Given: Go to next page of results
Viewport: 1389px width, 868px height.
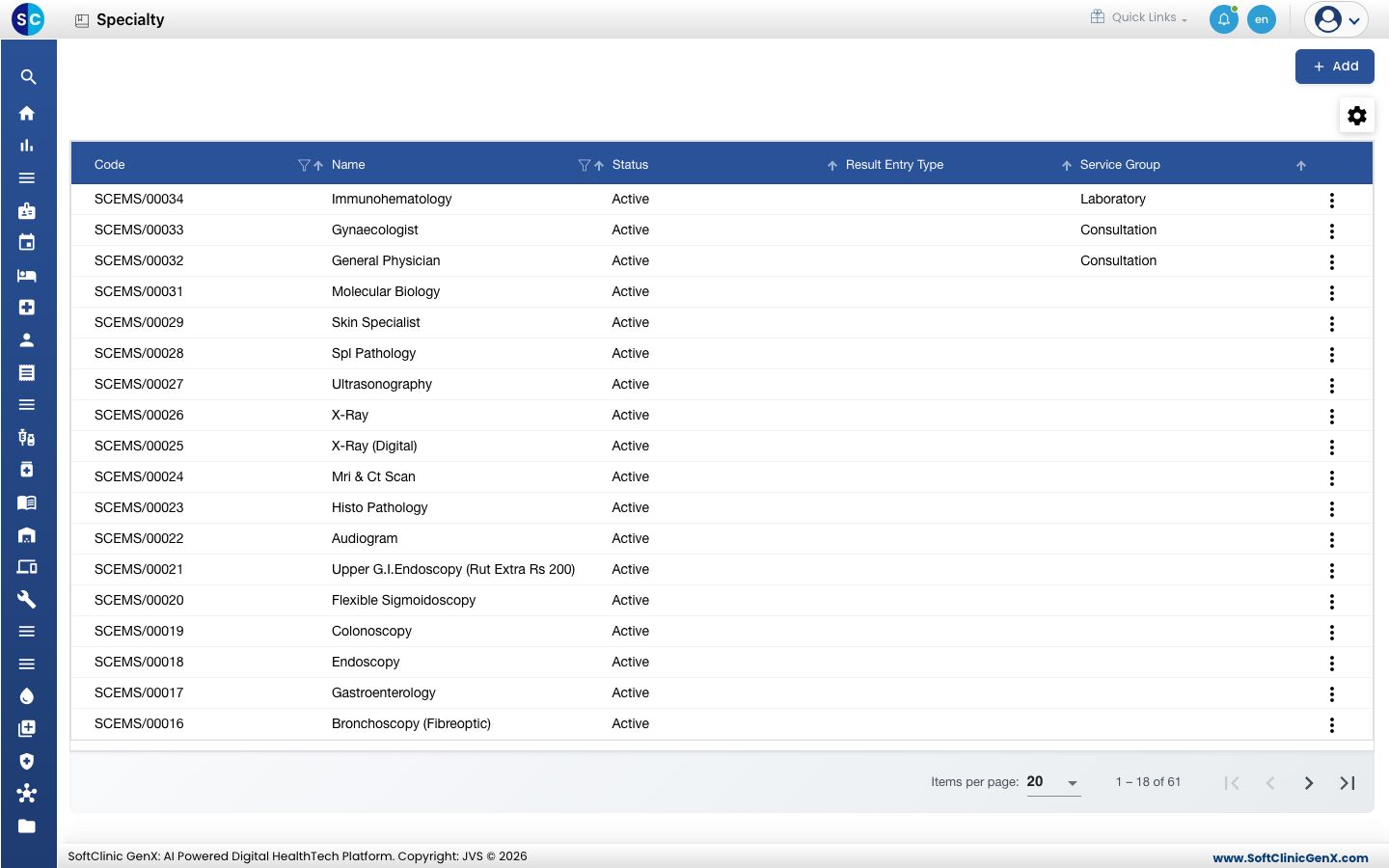Looking at the screenshot, I should [x=1309, y=783].
